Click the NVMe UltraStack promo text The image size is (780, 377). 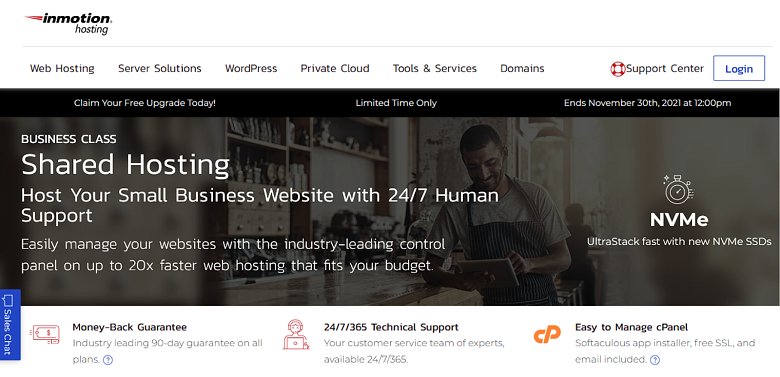pos(679,242)
